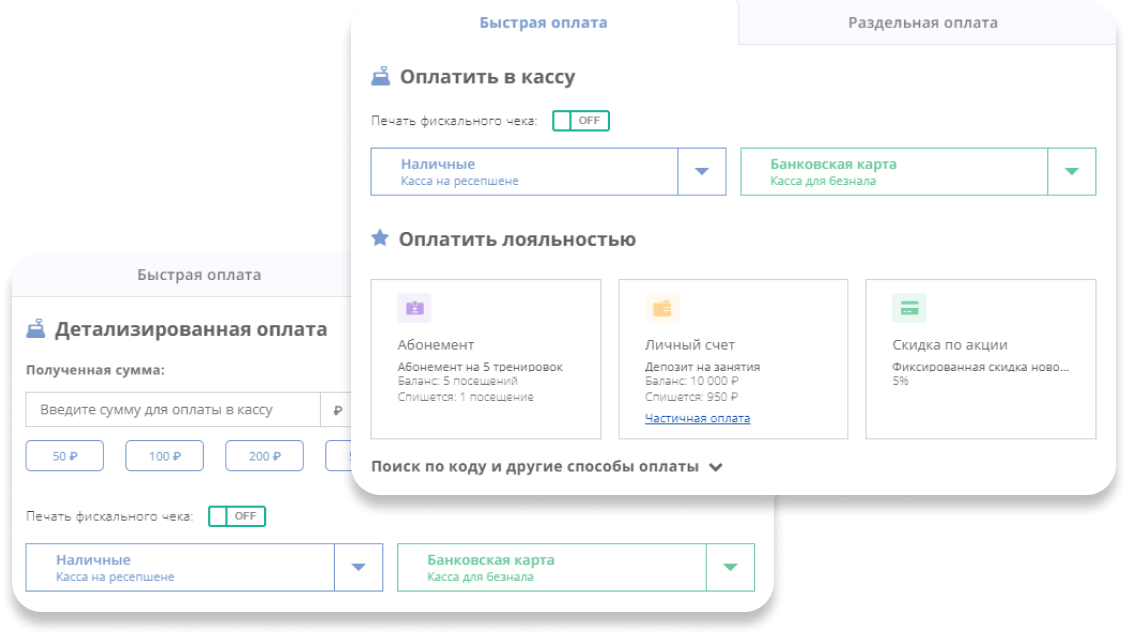Click the green discount icon for Скидка по акции

(x=909, y=308)
